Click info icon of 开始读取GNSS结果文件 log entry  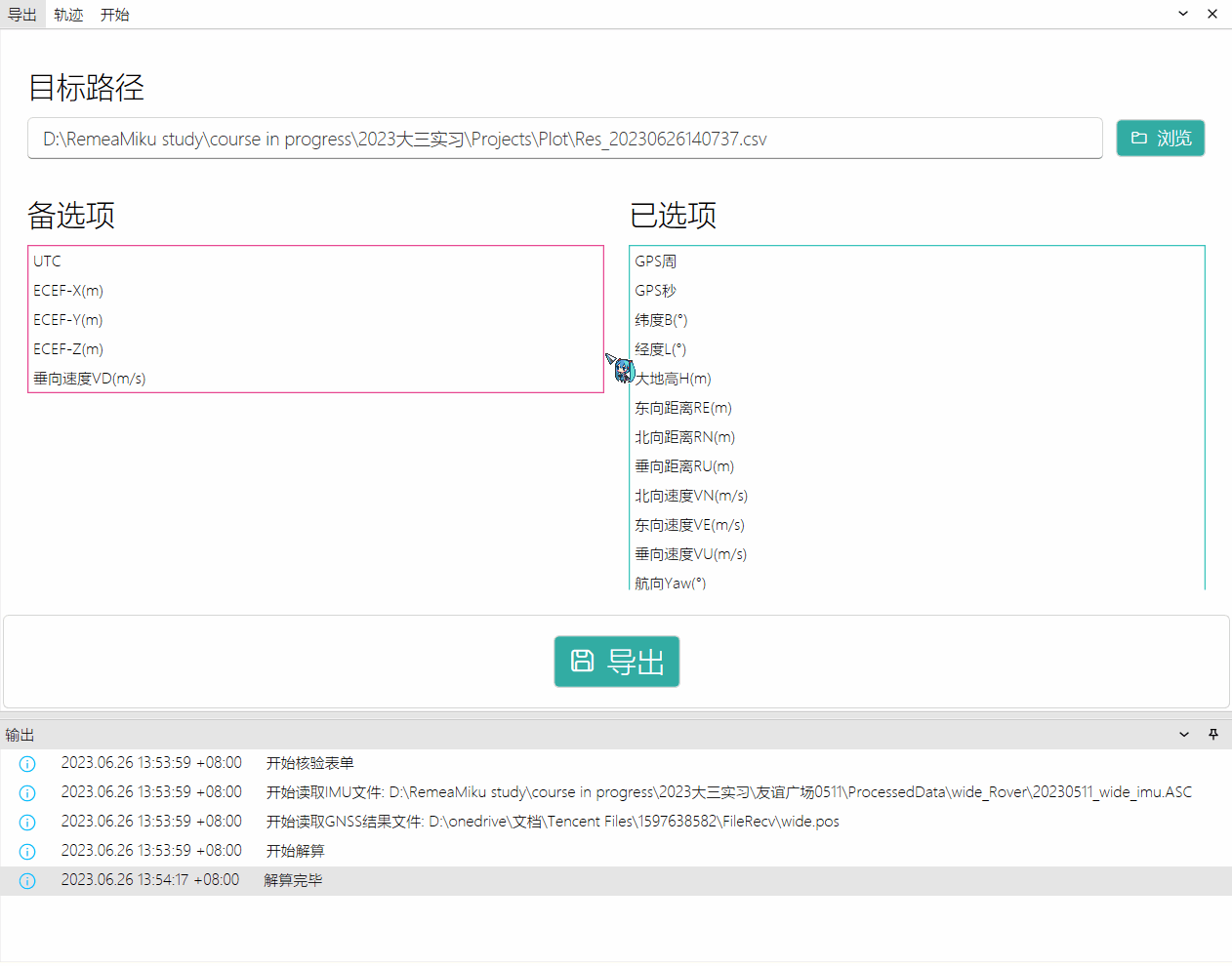click(27, 823)
